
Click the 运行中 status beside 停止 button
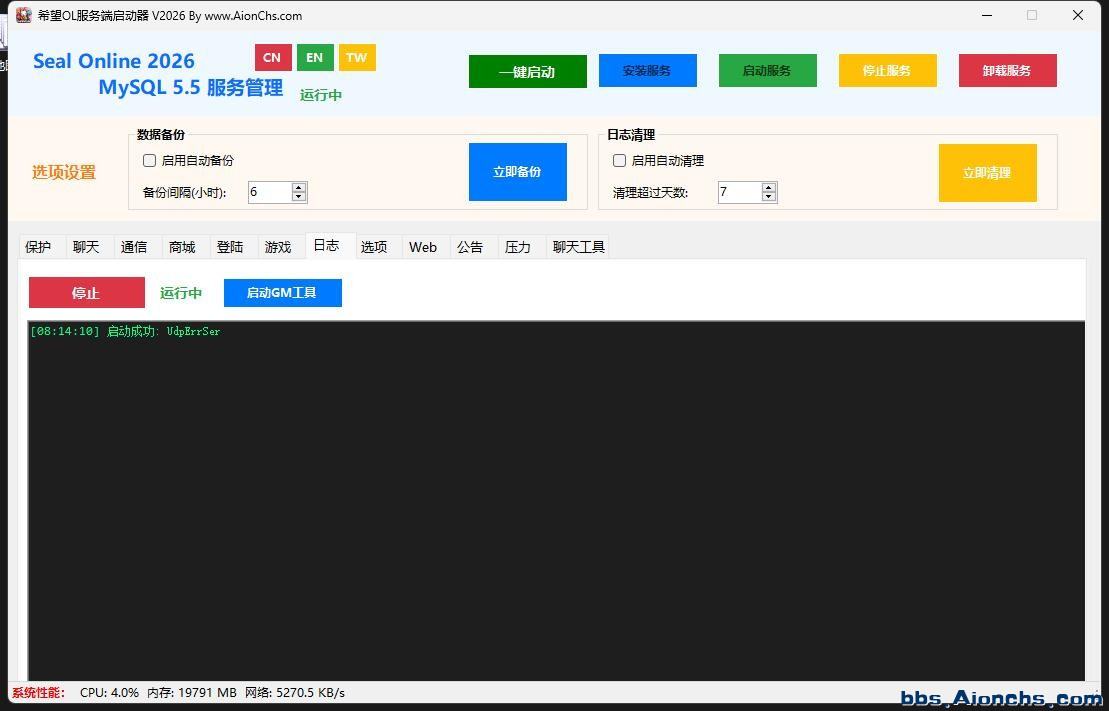point(181,293)
